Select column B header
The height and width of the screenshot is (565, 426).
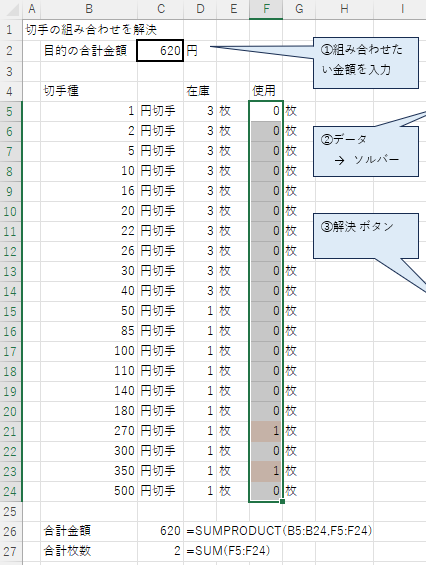[89, 9]
